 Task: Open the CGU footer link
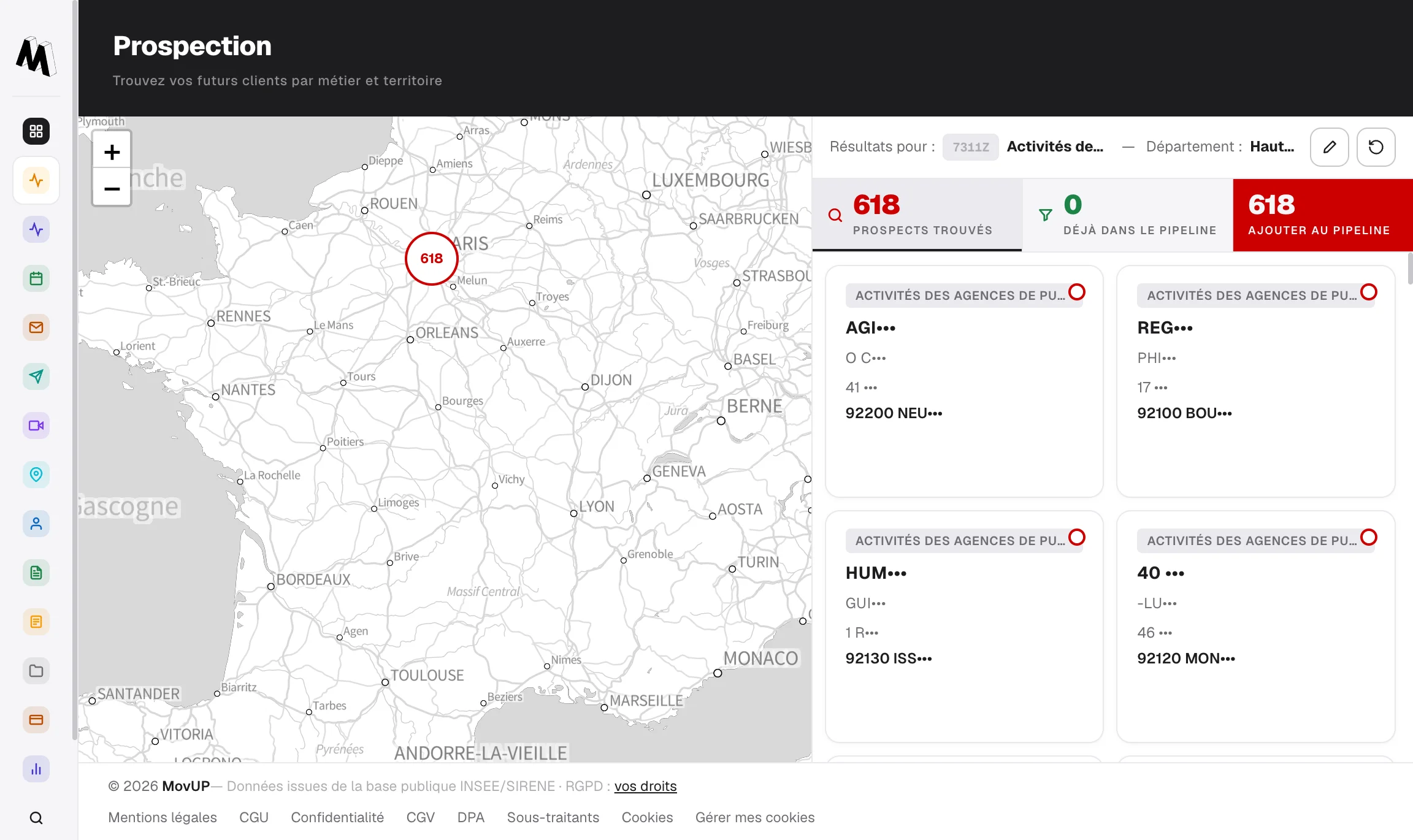tap(254, 817)
